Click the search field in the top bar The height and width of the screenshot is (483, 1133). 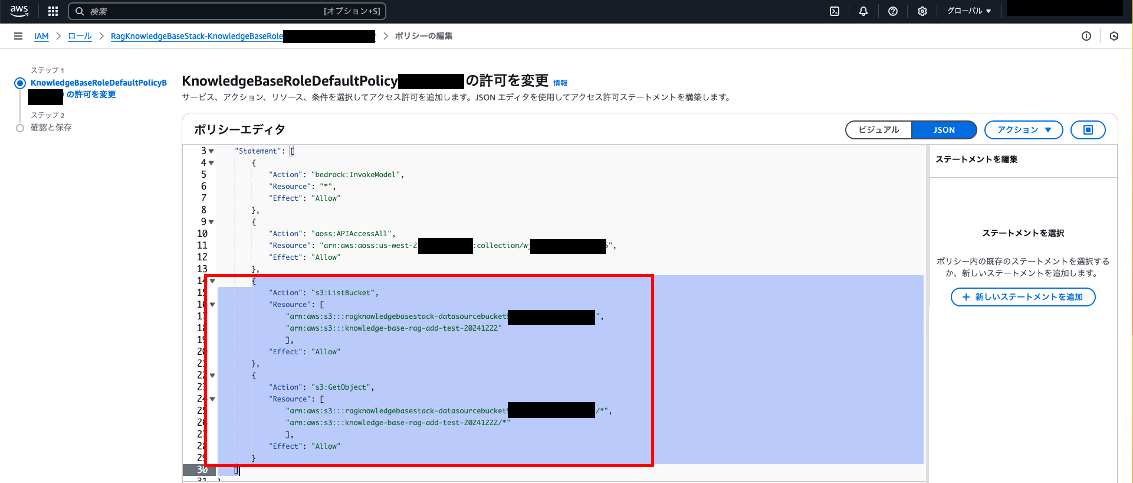click(227, 12)
